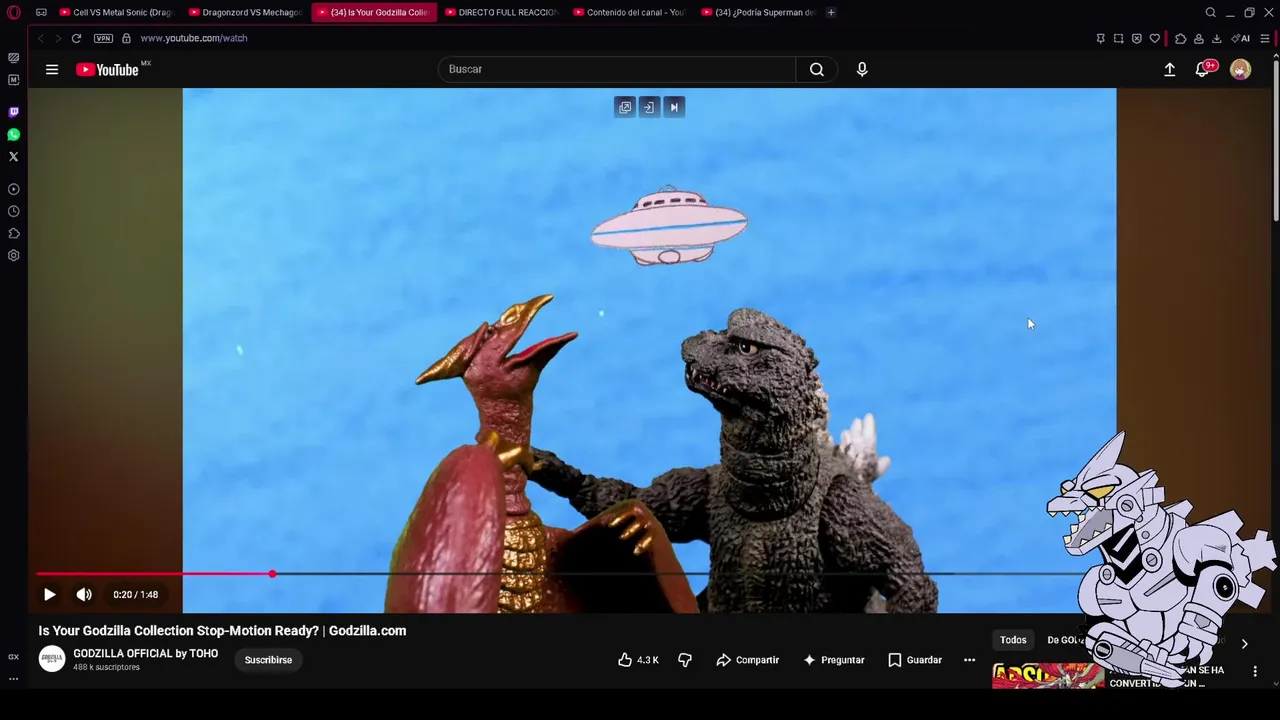This screenshot has width=1280, height=720.
Task: Mute the video volume speaker
Action: click(84, 594)
